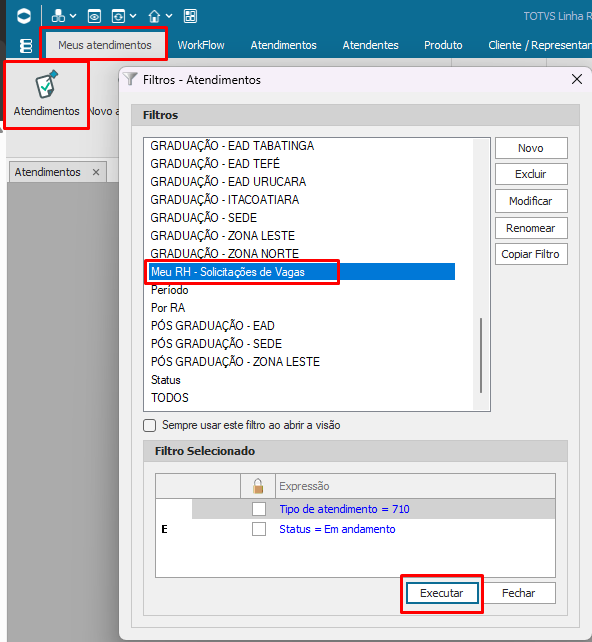Click the stacked database menu icon
592x642 pixels.
point(26,45)
